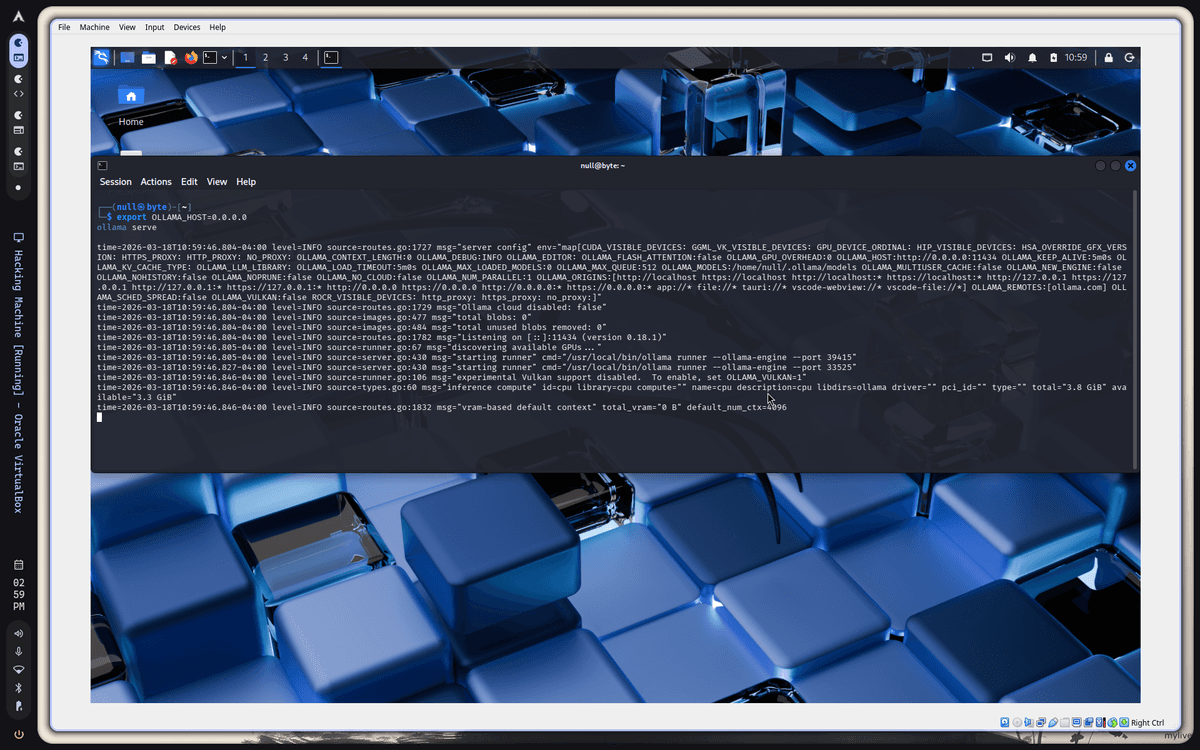1200x750 pixels.
Task: Open the terminal Edit menu
Action: coord(189,182)
